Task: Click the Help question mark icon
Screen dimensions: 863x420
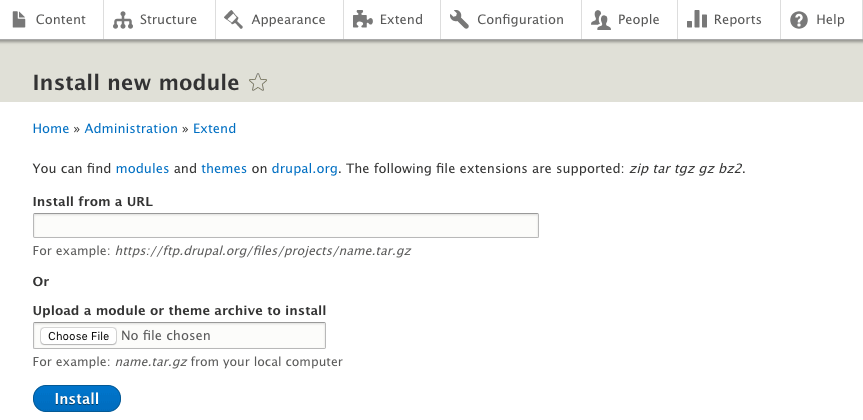Action: [799, 19]
